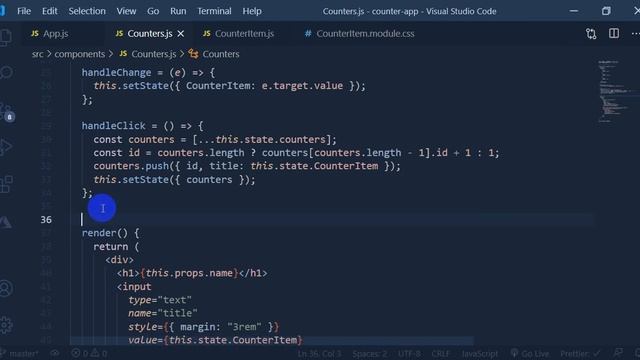Click the const id declaration line
The height and width of the screenshot is (360, 640).
pyautogui.click(x=296, y=153)
